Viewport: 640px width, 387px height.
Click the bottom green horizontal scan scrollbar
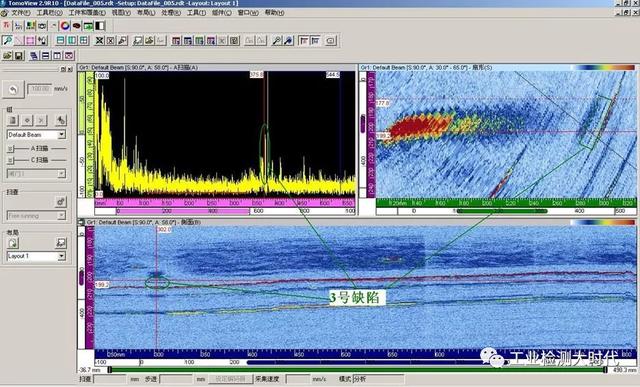point(357,369)
